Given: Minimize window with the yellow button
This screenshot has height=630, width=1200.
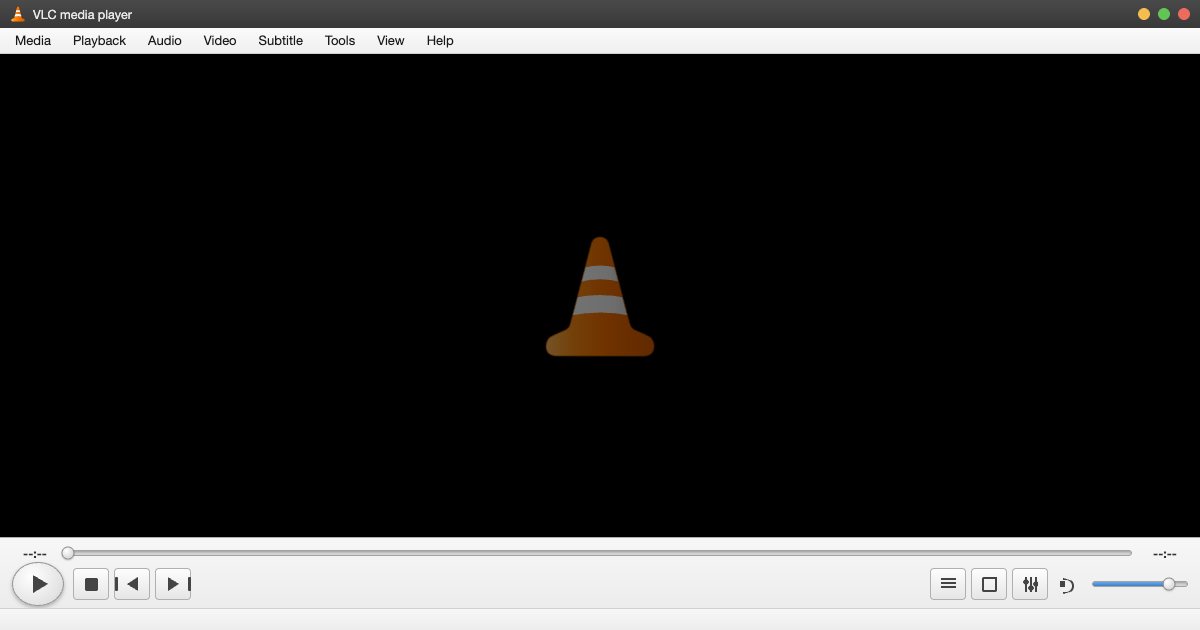Looking at the screenshot, I should click(x=1144, y=14).
